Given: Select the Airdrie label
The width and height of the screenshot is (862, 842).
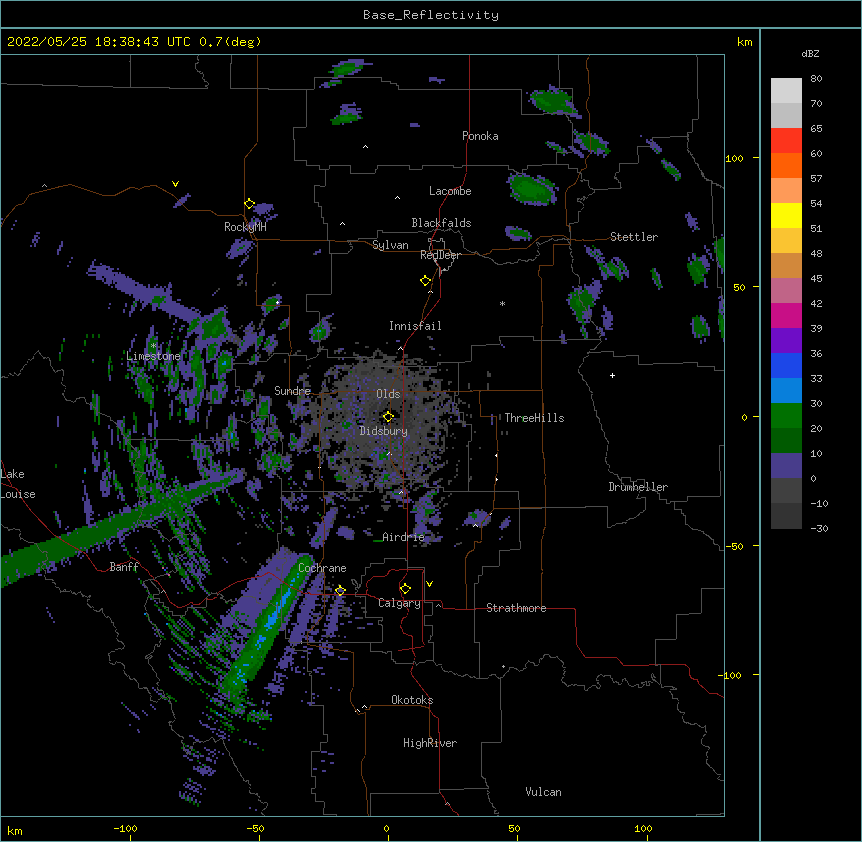Looking at the screenshot, I should coord(404,537).
